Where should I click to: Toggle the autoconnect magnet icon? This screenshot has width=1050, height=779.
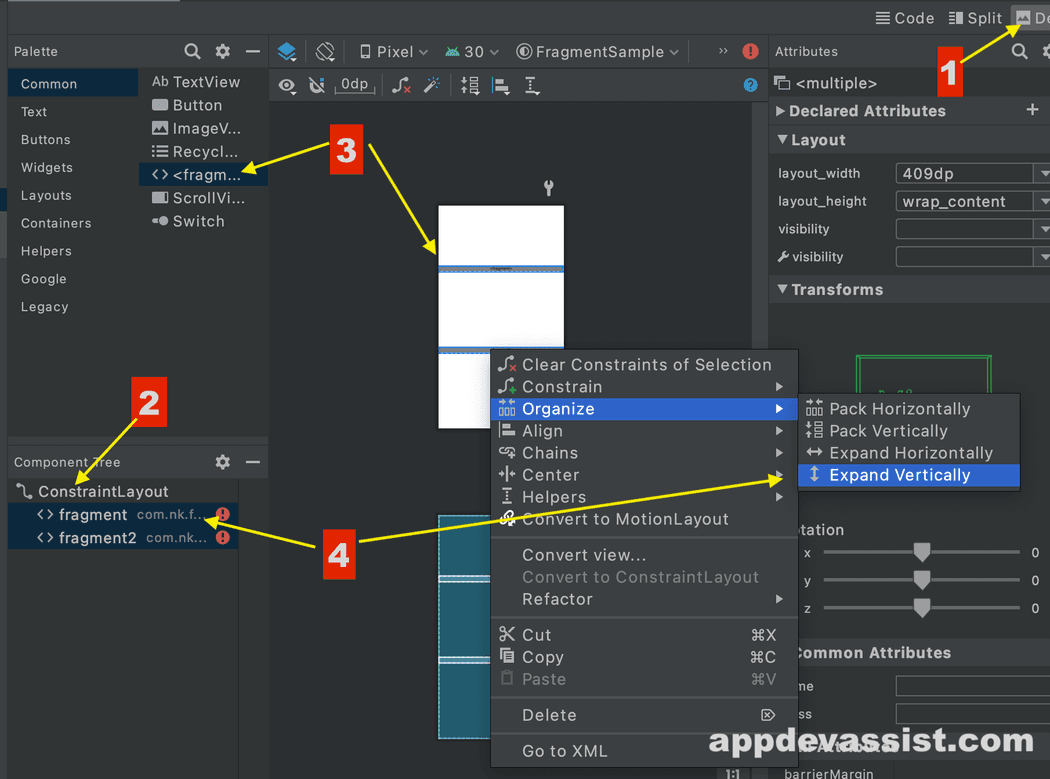[x=317, y=85]
